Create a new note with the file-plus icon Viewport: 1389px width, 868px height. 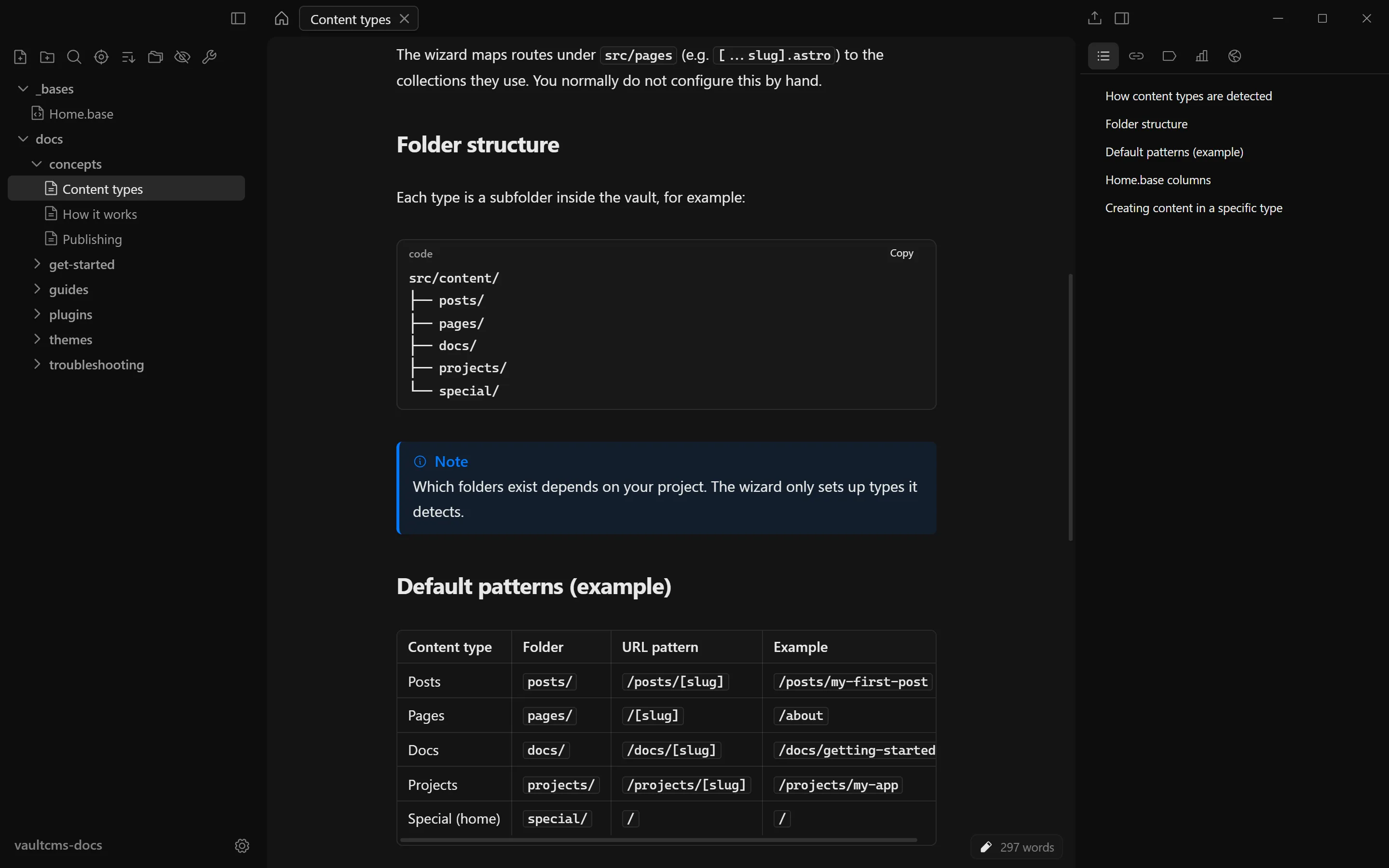(x=20, y=57)
